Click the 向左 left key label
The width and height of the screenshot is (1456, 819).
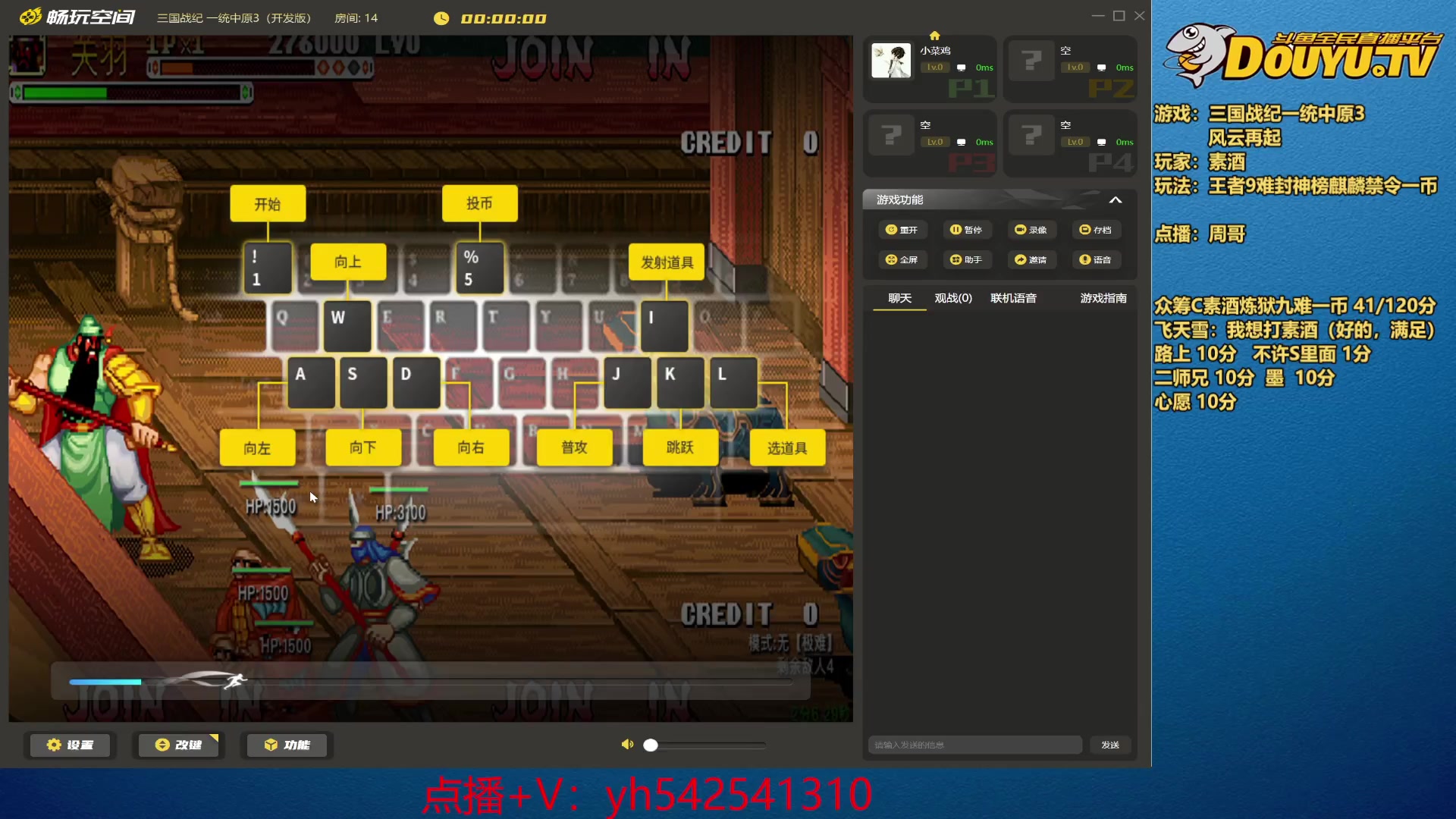click(x=257, y=448)
